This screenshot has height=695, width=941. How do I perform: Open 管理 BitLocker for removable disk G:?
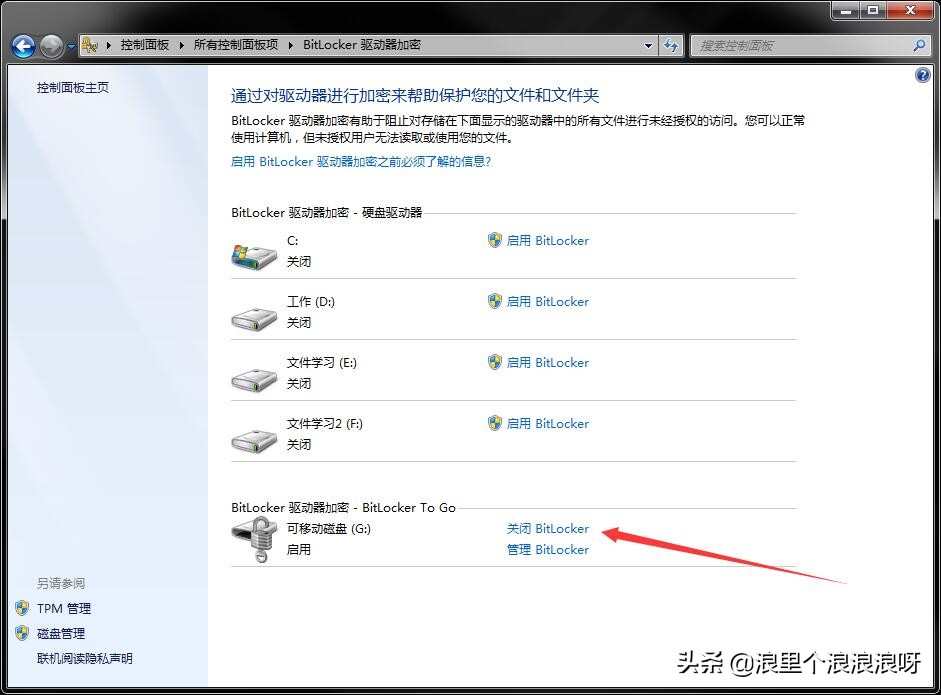tap(548, 549)
